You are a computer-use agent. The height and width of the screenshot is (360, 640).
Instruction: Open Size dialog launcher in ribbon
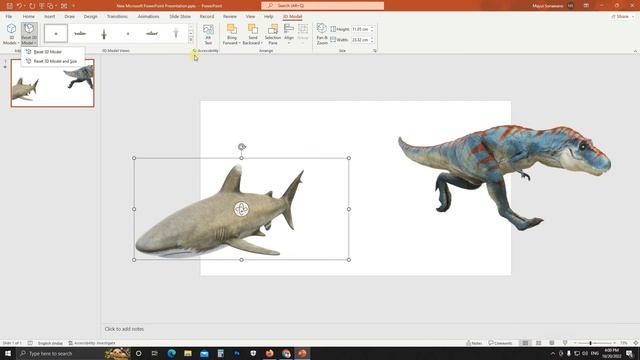[375, 51]
